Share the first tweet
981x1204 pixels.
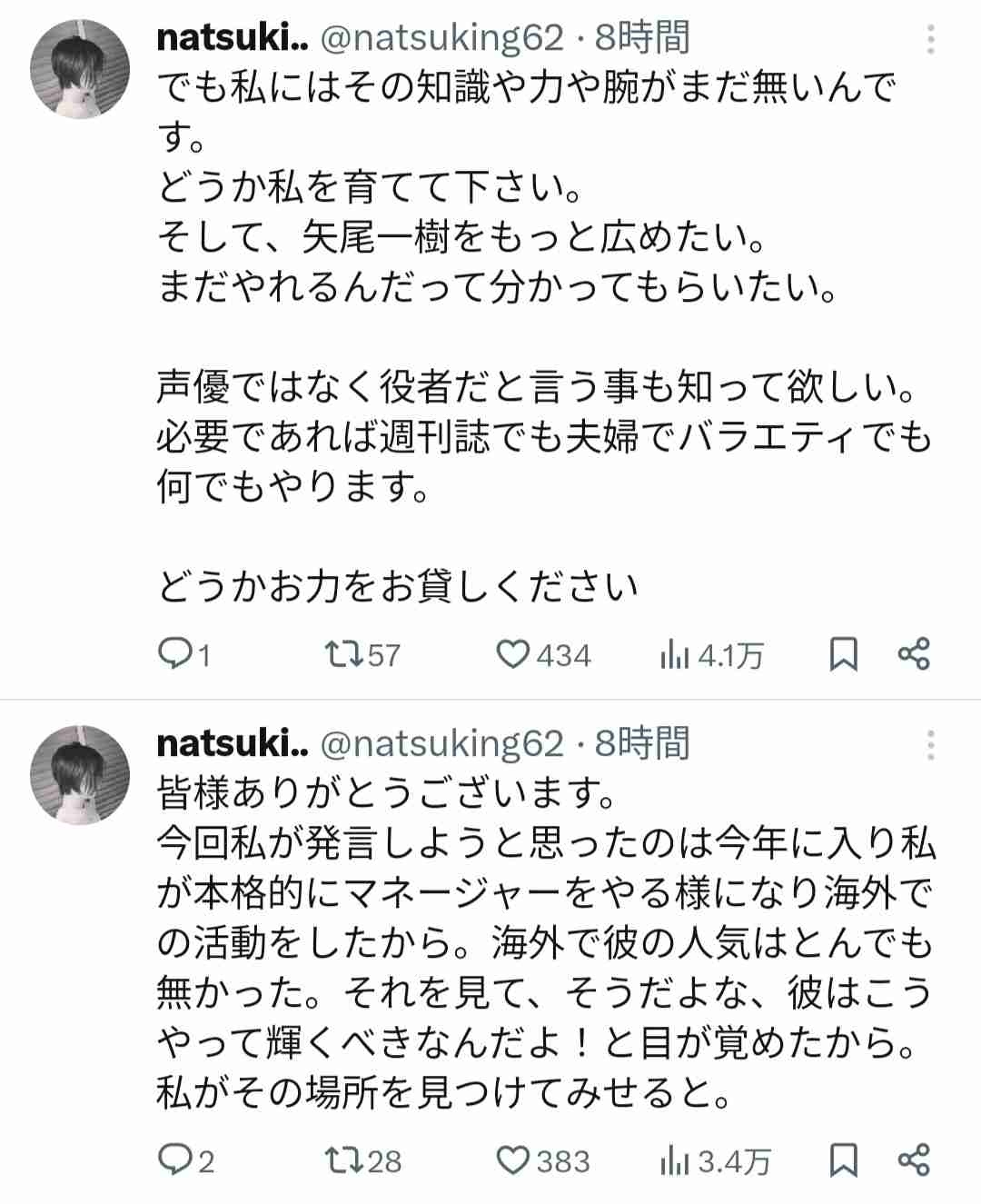(913, 653)
